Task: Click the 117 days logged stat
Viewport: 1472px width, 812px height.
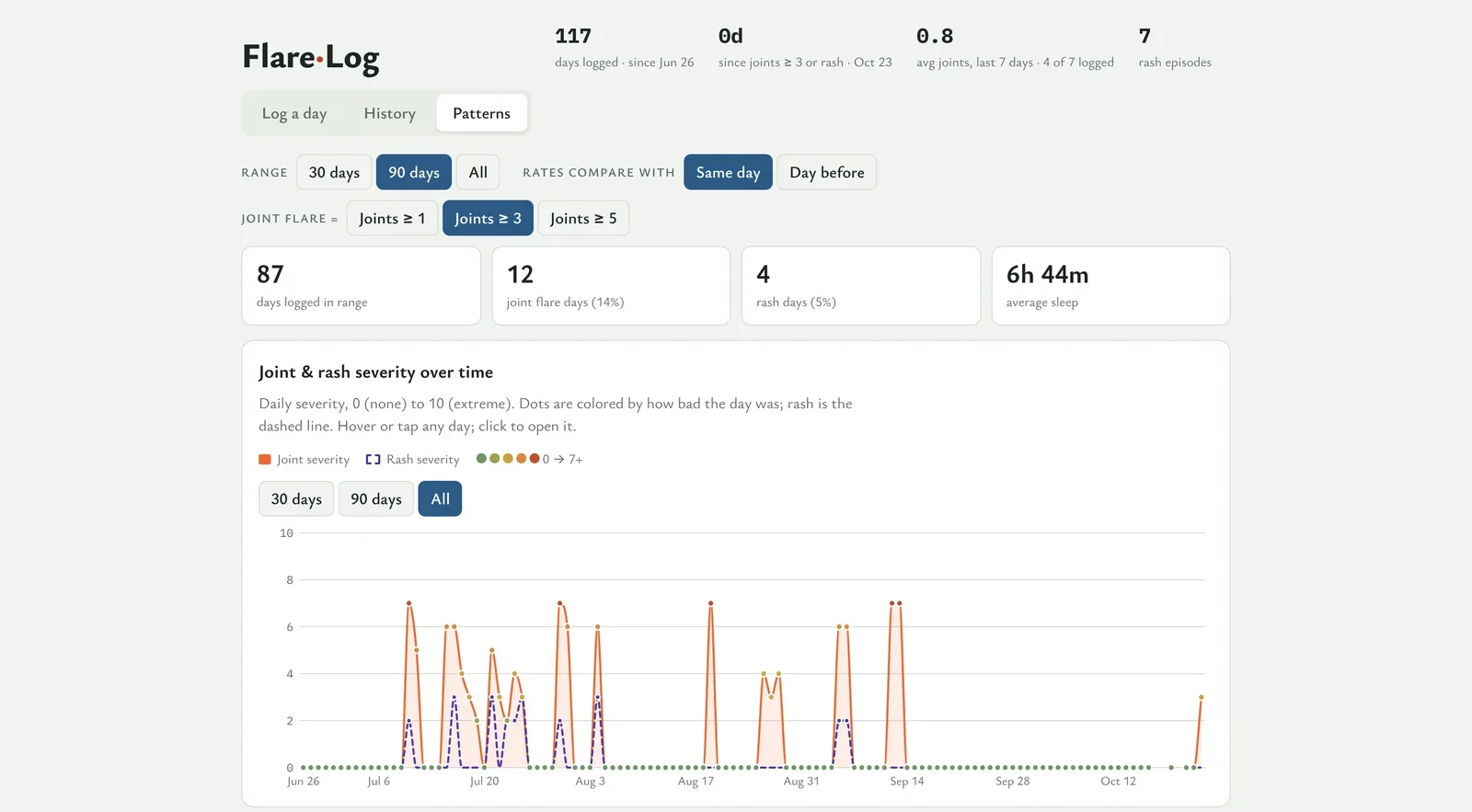Action: tap(624, 48)
